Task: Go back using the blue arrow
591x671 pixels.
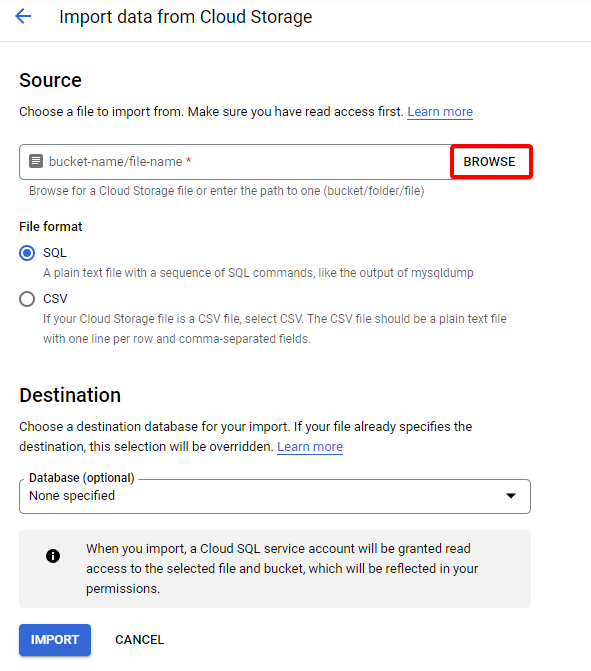Action: (x=23, y=16)
